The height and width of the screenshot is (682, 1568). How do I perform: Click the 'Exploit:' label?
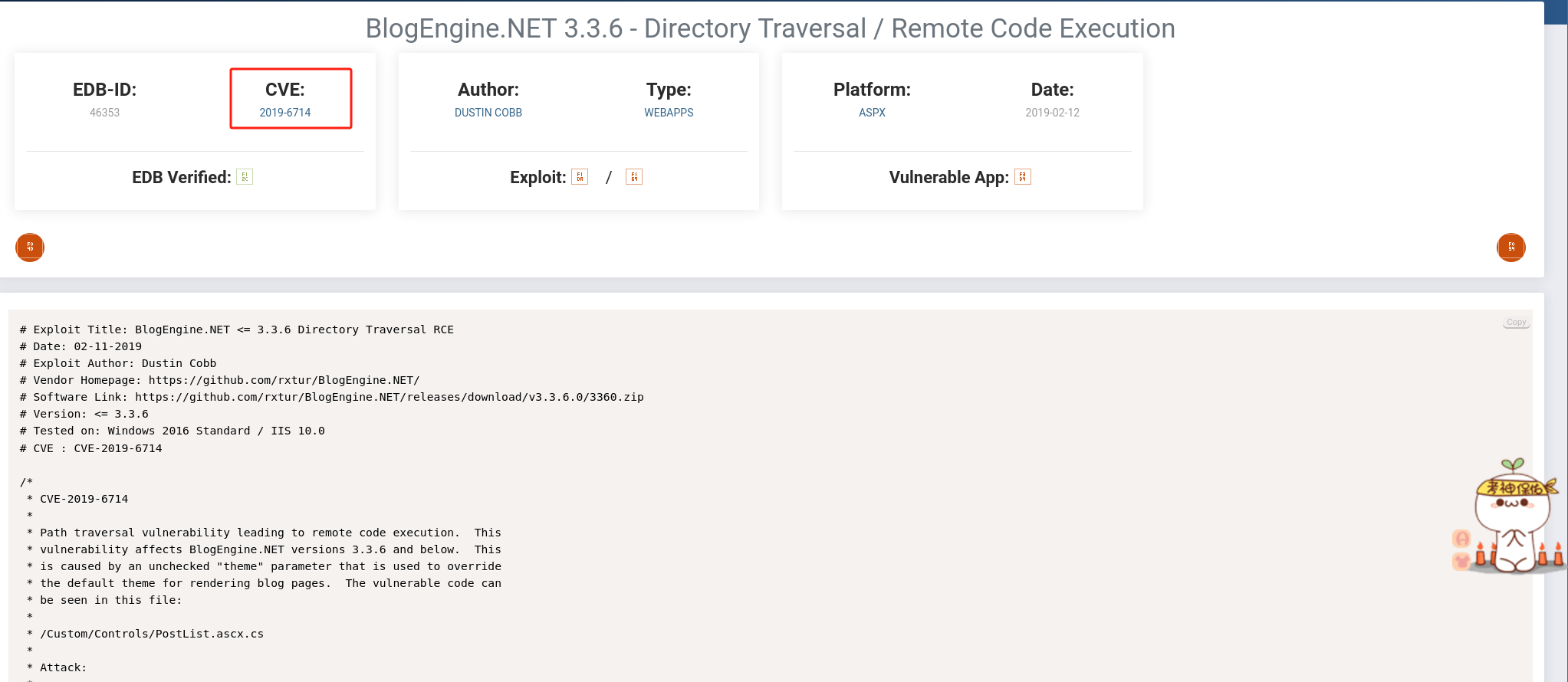(538, 177)
